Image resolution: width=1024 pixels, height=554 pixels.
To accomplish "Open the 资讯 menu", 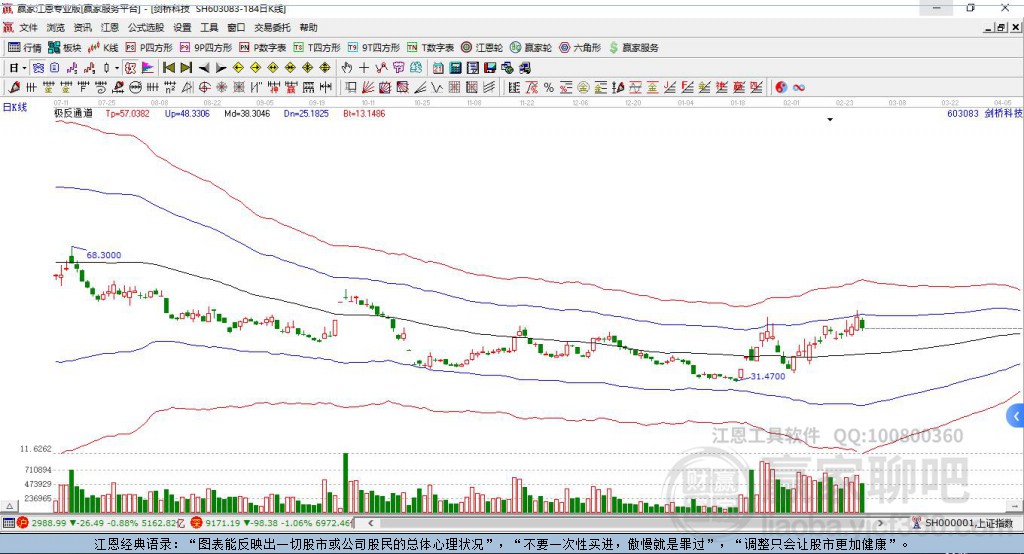I will coord(82,27).
